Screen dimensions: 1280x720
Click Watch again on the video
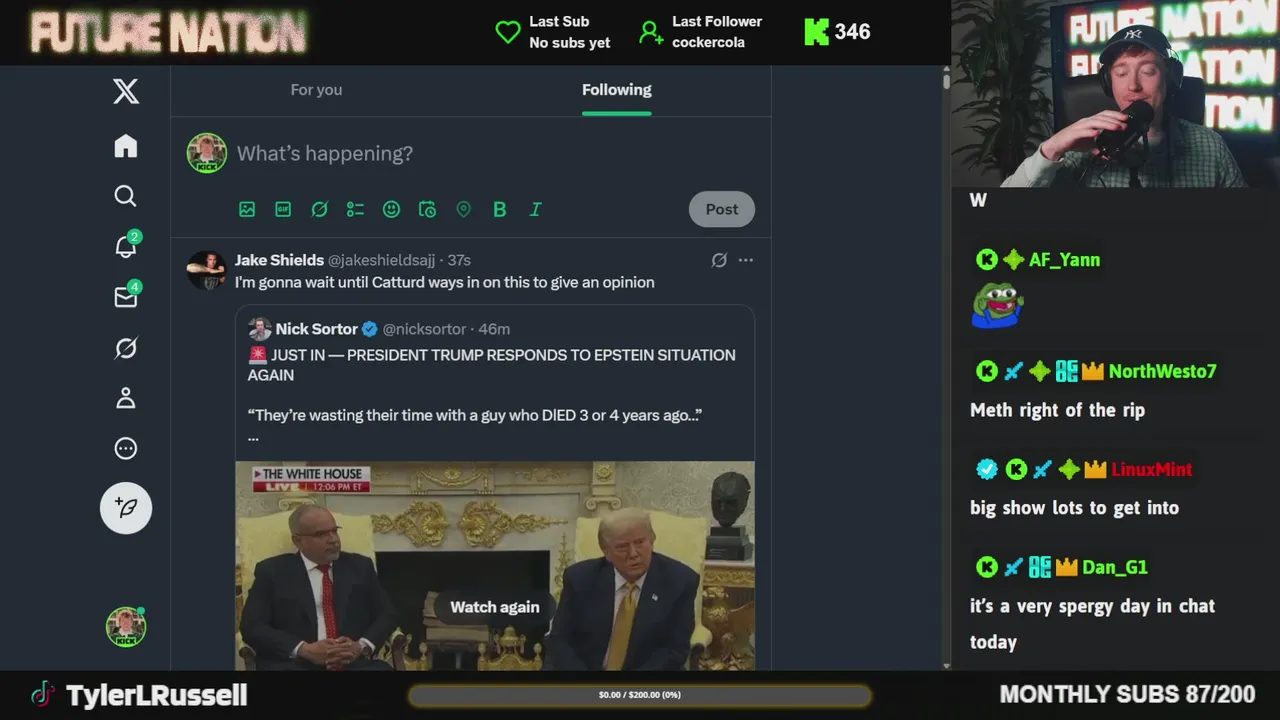(x=494, y=607)
